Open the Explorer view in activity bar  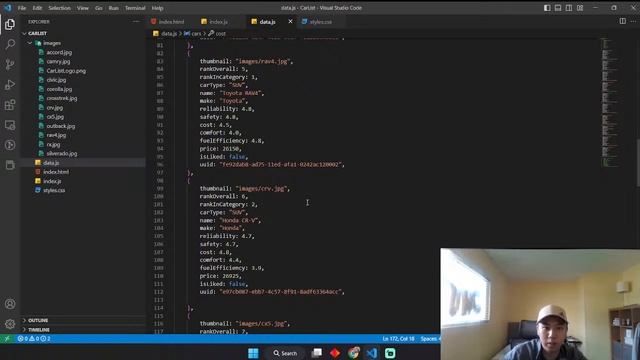pos(10,24)
